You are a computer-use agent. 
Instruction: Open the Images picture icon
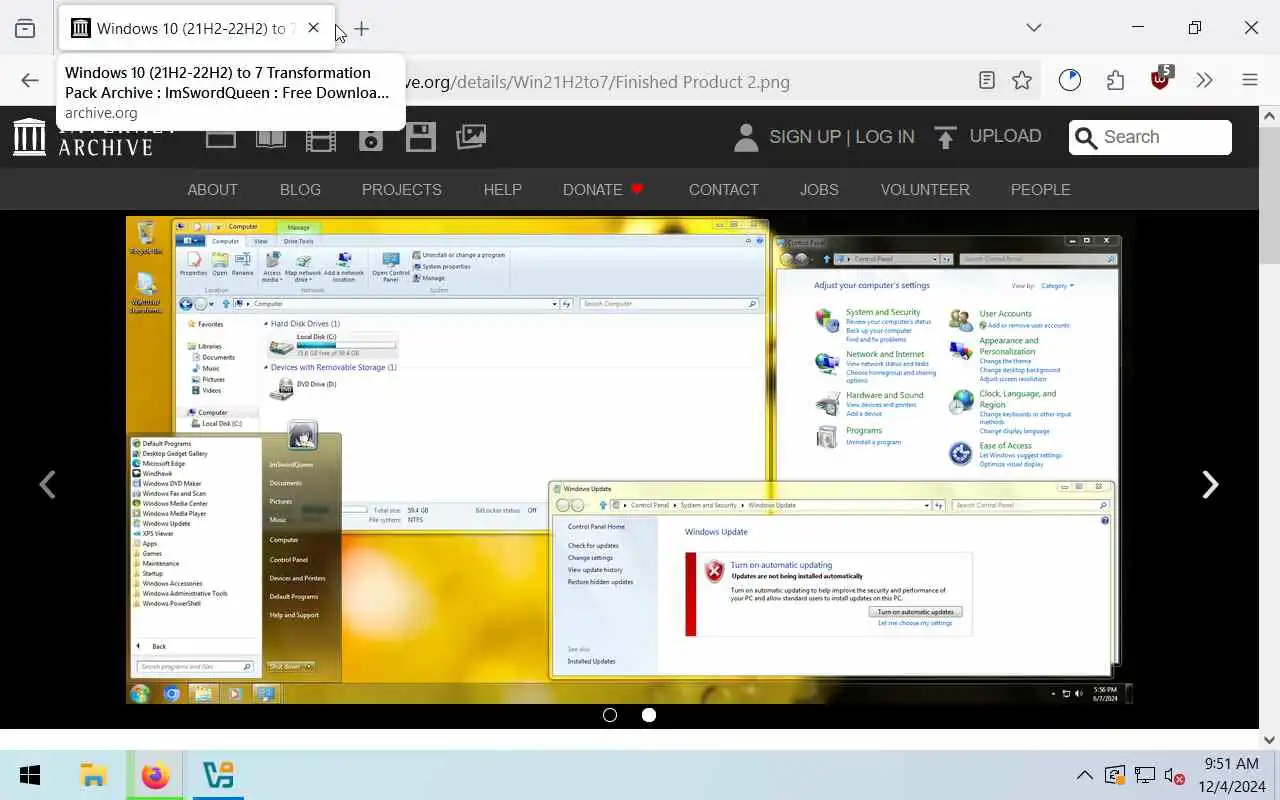[471, 137]
